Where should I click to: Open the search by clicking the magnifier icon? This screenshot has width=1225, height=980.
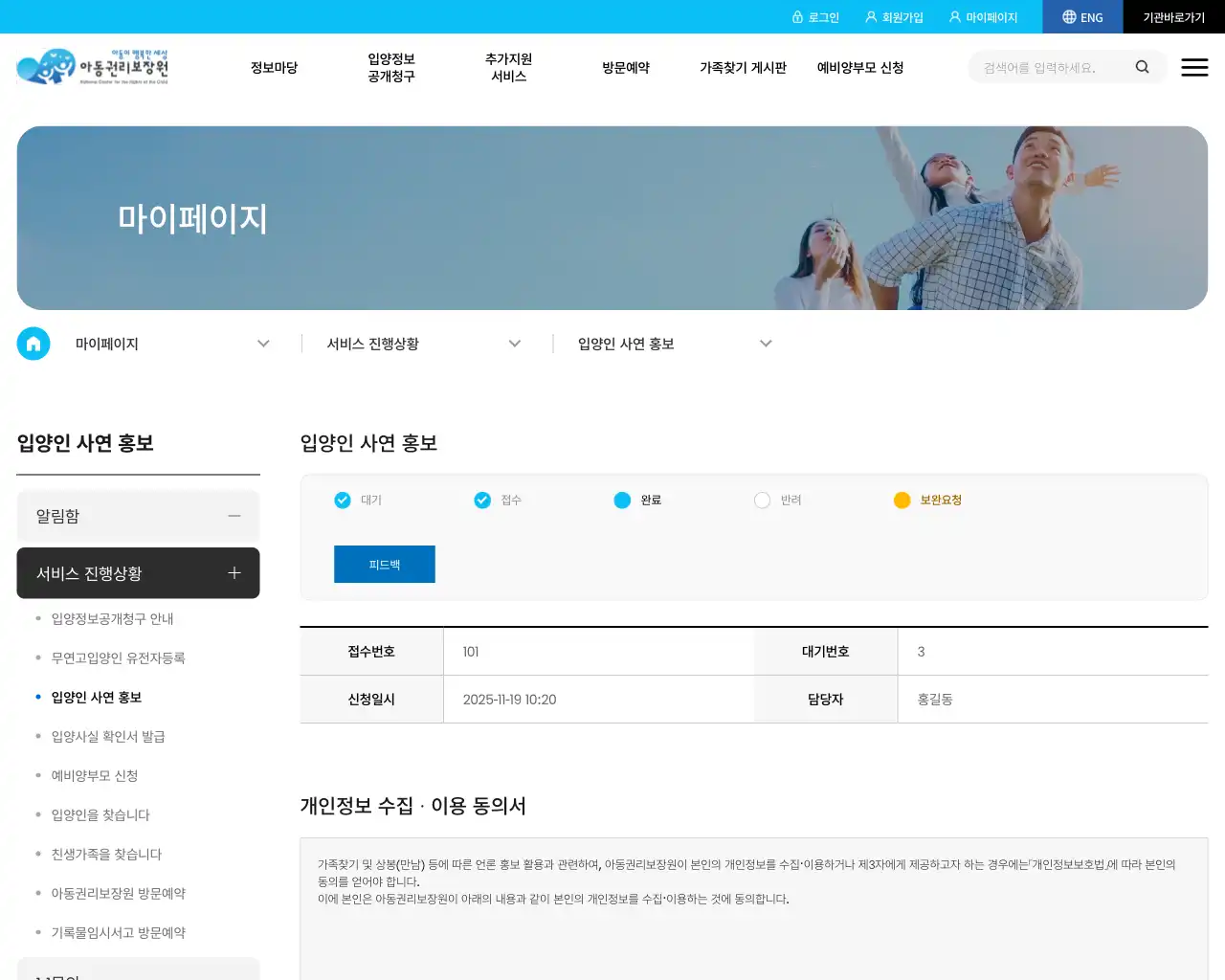(1143, 67)
